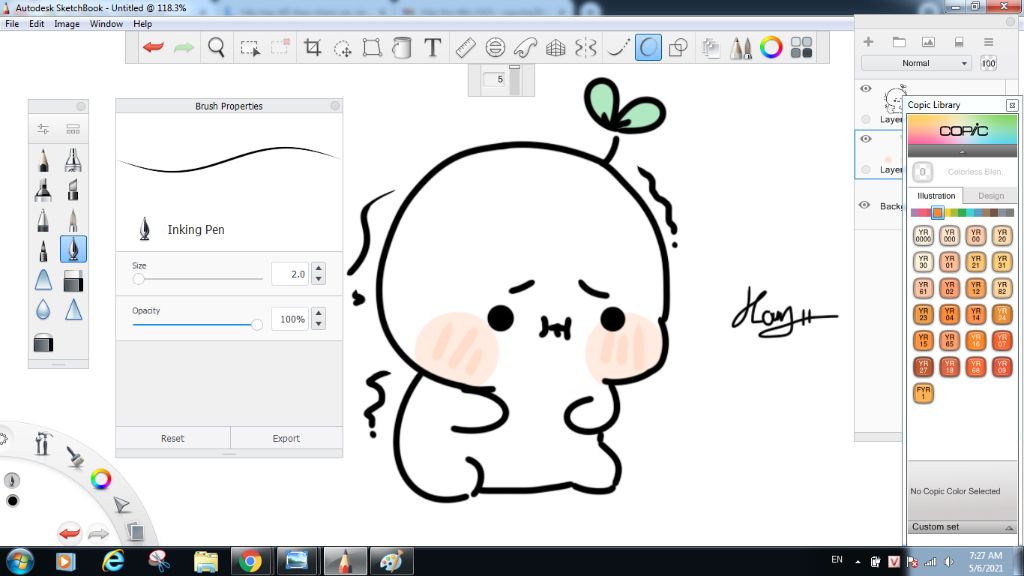Open the Draw Styles shapes tool
This screenshot has width=1024, height=576.
[x=679, y=47]
